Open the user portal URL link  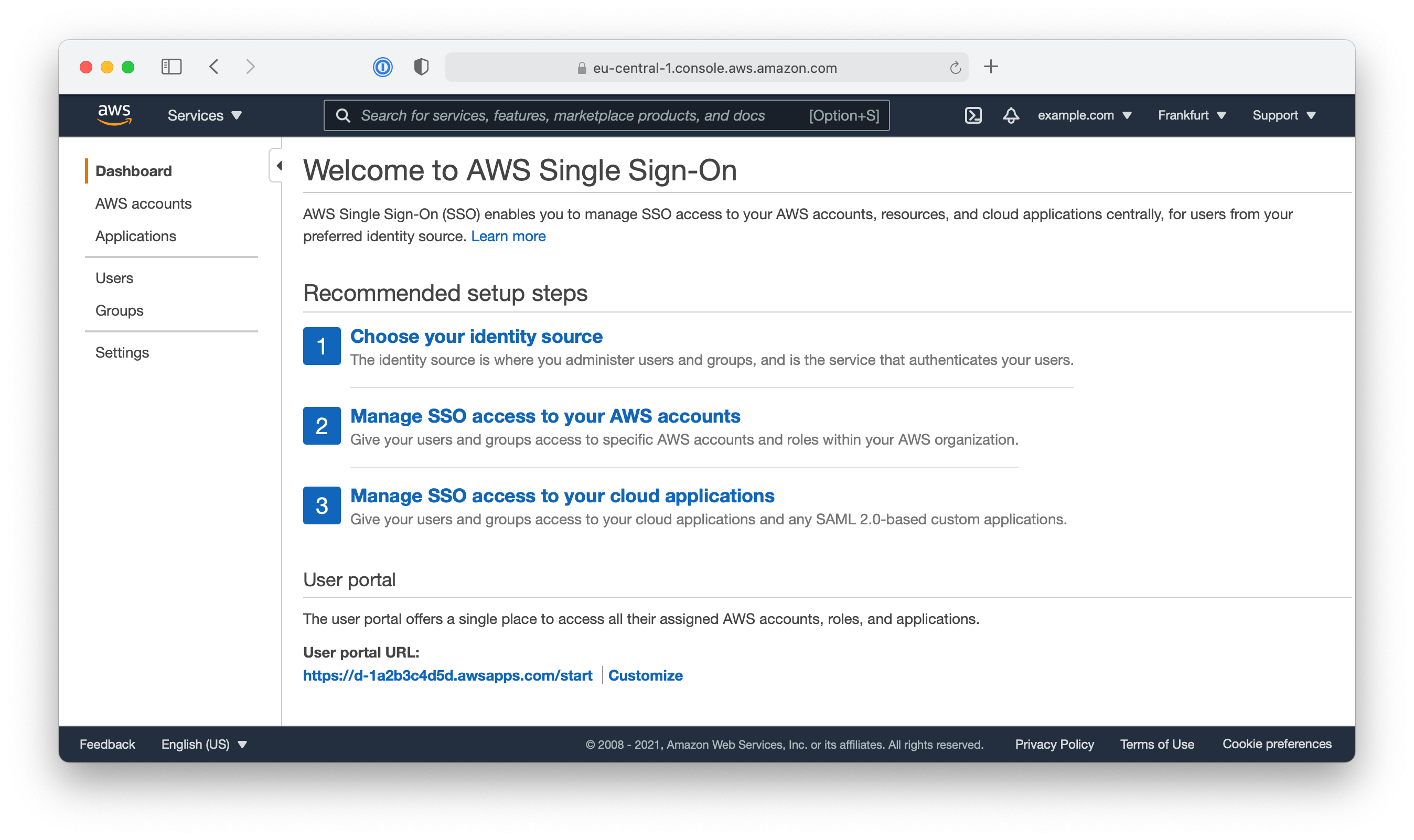tap(447, 675)
